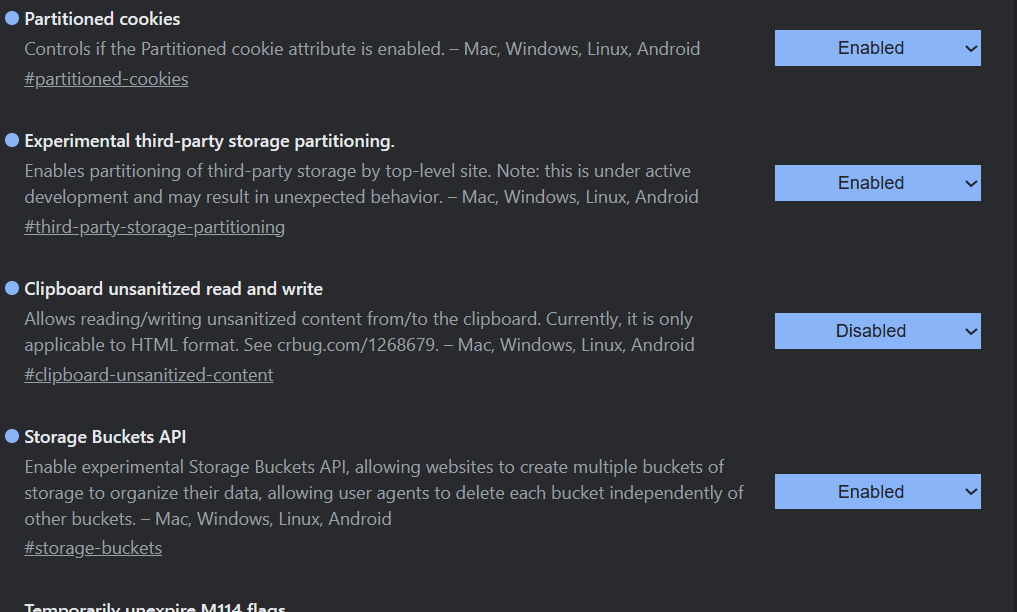Screen dimensions: 1017x612
Task: Open the third-party storage partitioning state dropdown
Action: point(877,183)
